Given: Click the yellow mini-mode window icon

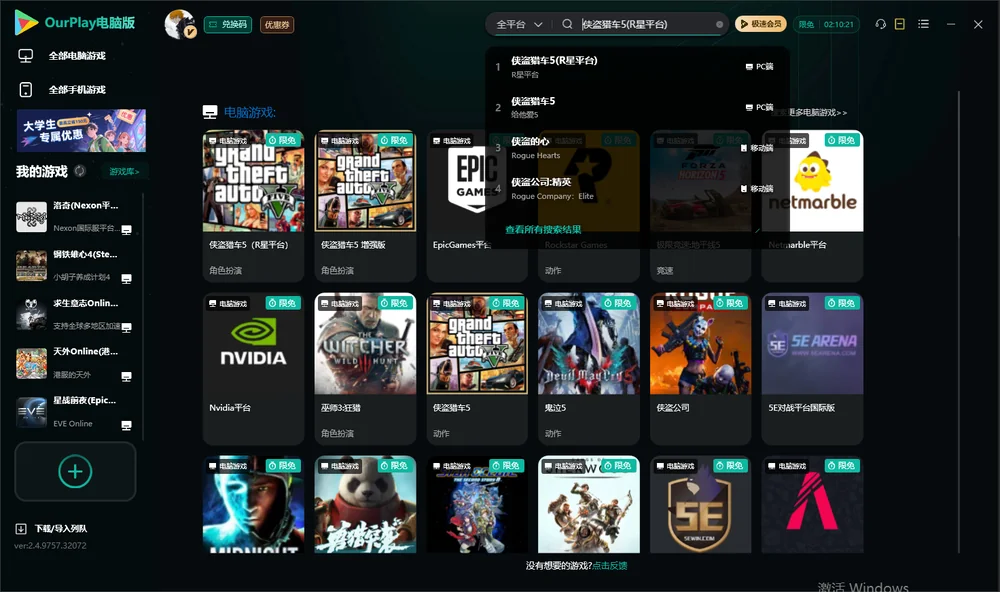Looking at the screenshot, I should pyautogui.click(x=900, y=24).
